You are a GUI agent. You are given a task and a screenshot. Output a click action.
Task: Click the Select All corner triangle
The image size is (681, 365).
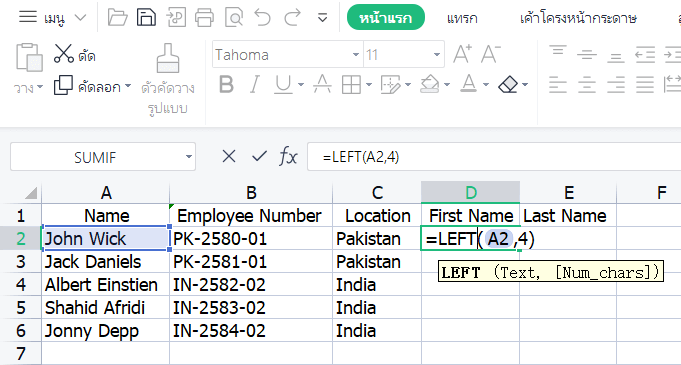(x=30, y=192)
